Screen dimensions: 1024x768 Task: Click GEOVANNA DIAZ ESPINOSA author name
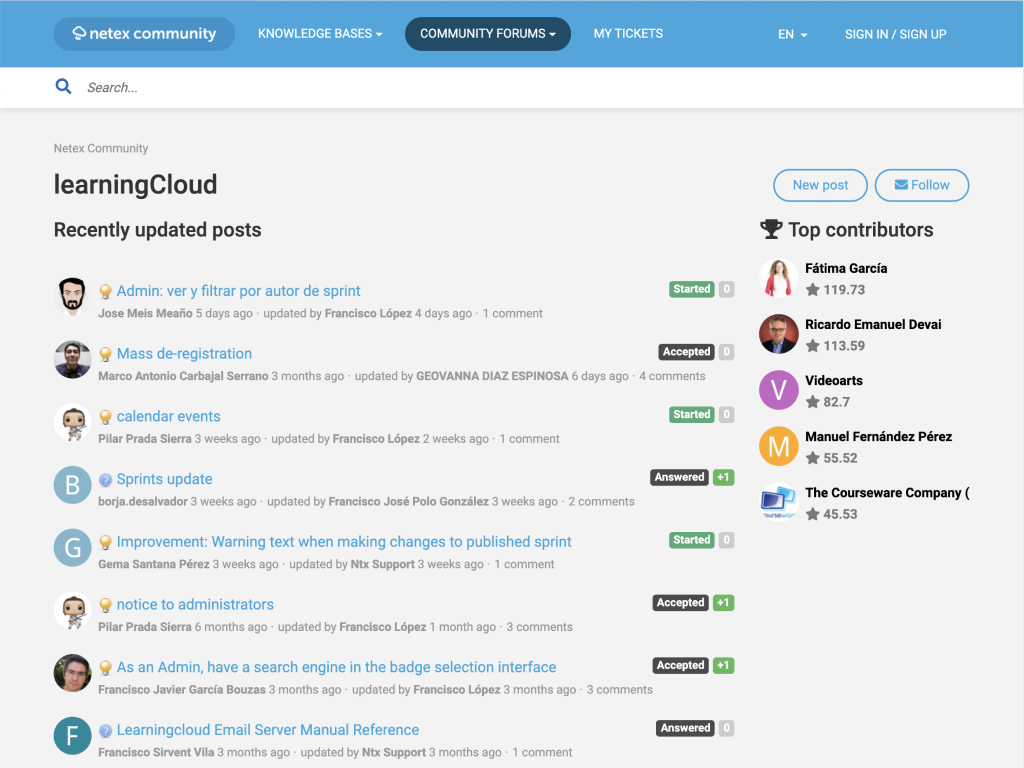coord(492,376)
